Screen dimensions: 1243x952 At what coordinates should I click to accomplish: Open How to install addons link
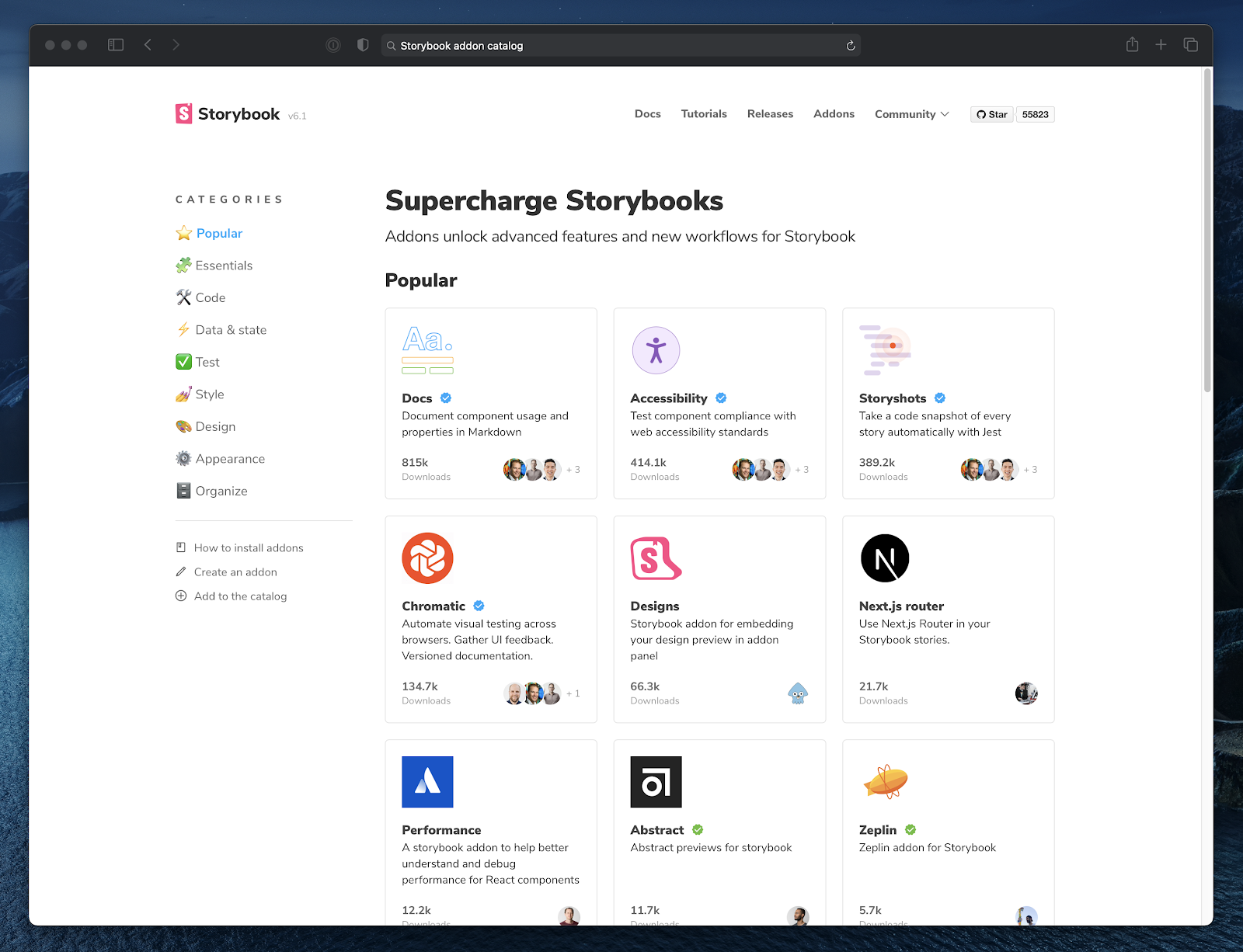(x=239, y=547)
